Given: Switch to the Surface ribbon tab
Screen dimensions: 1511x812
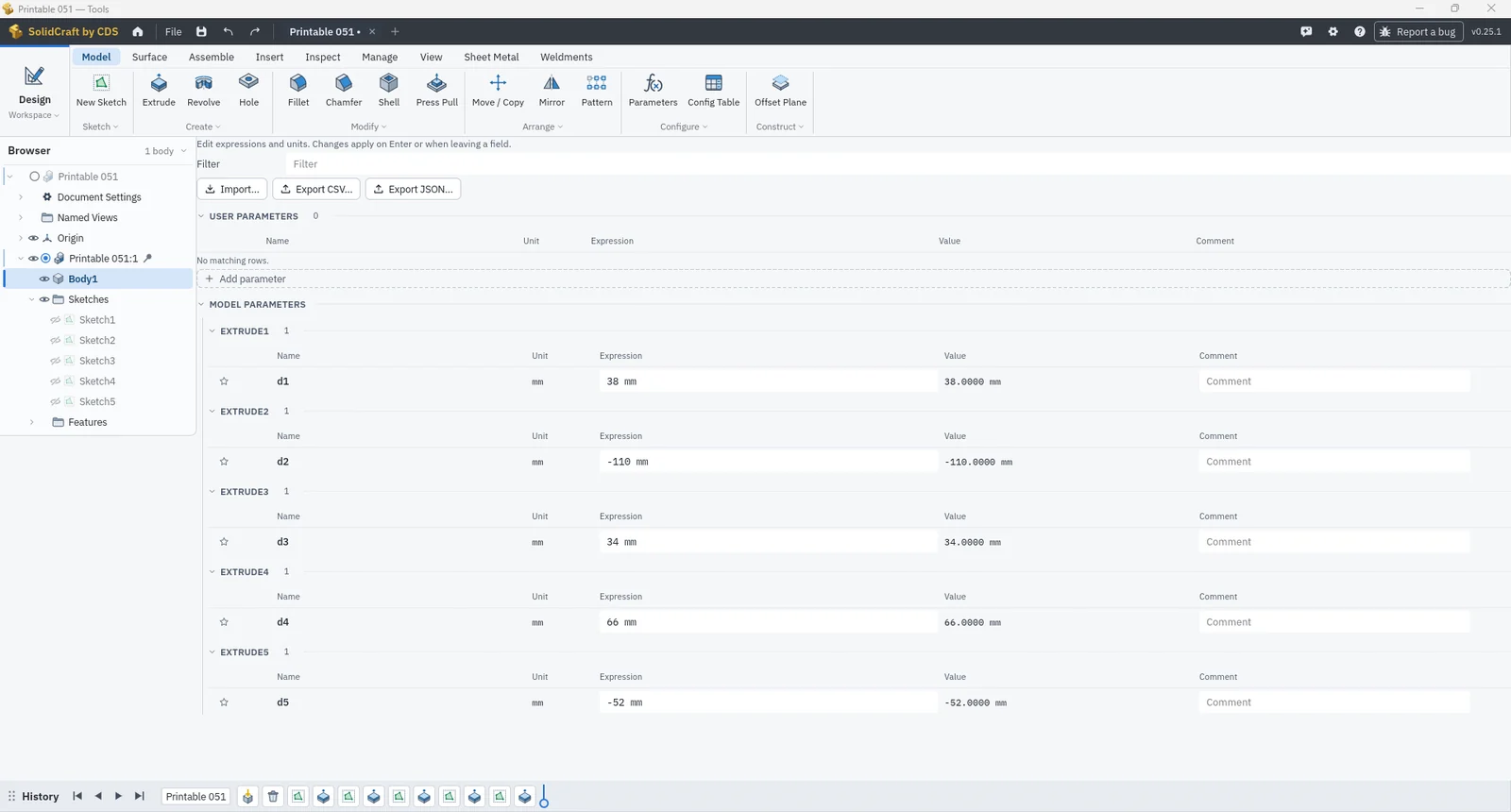Looking at the screenshot, I should click(x=149, y=57).
